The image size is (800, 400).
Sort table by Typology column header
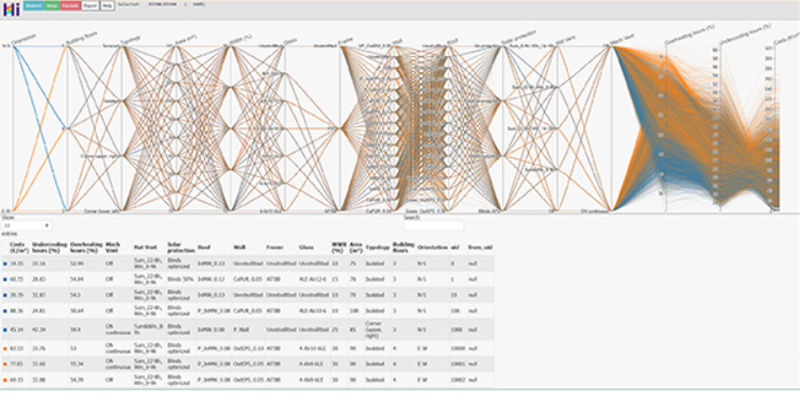point(372,245)
